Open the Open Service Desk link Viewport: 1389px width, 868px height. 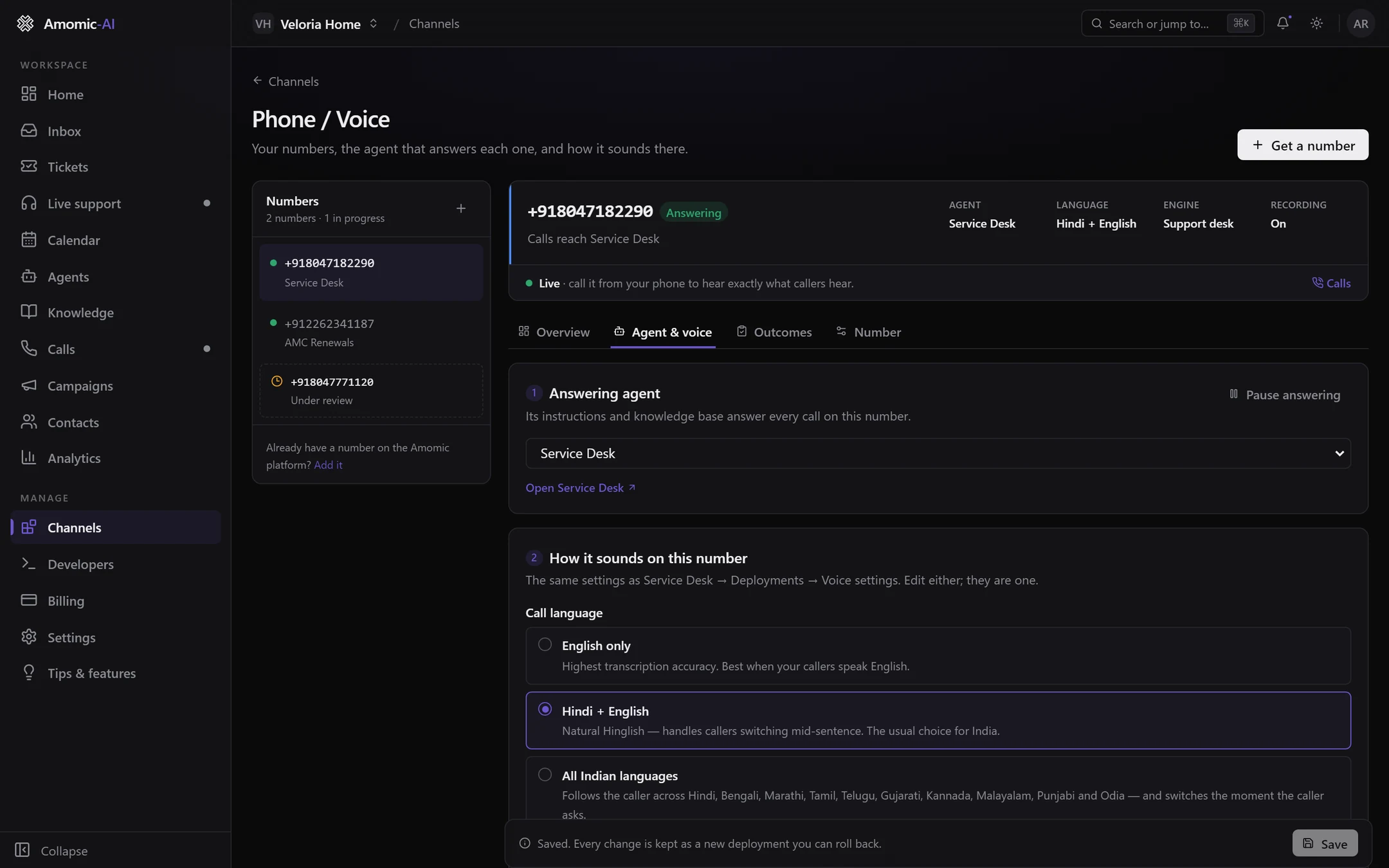(581, 488)
